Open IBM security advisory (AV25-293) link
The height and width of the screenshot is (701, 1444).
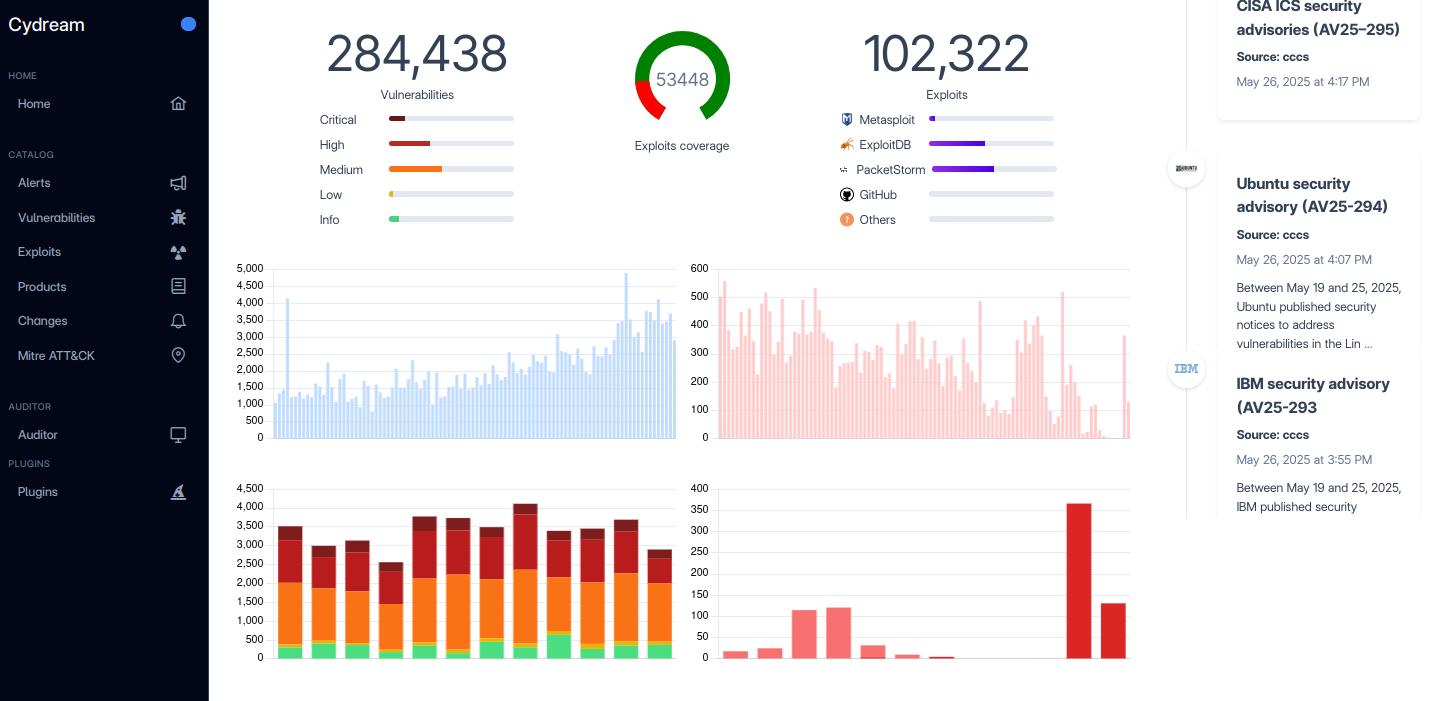pyautogui.click(x=1311, y=395)
